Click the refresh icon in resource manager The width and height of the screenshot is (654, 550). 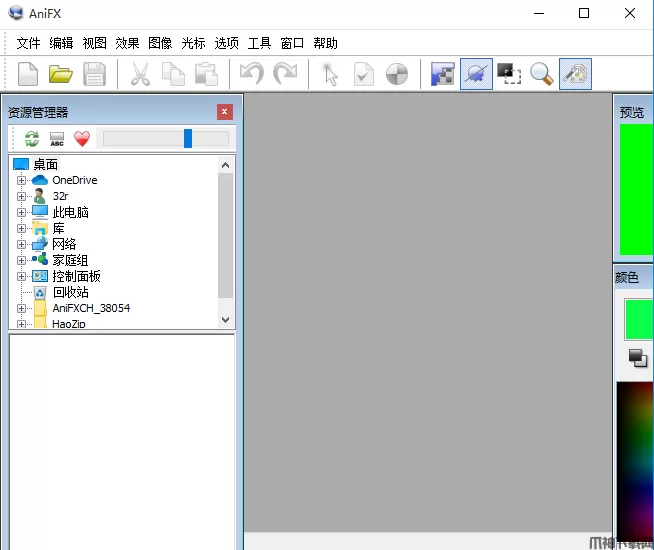point(32,139)
